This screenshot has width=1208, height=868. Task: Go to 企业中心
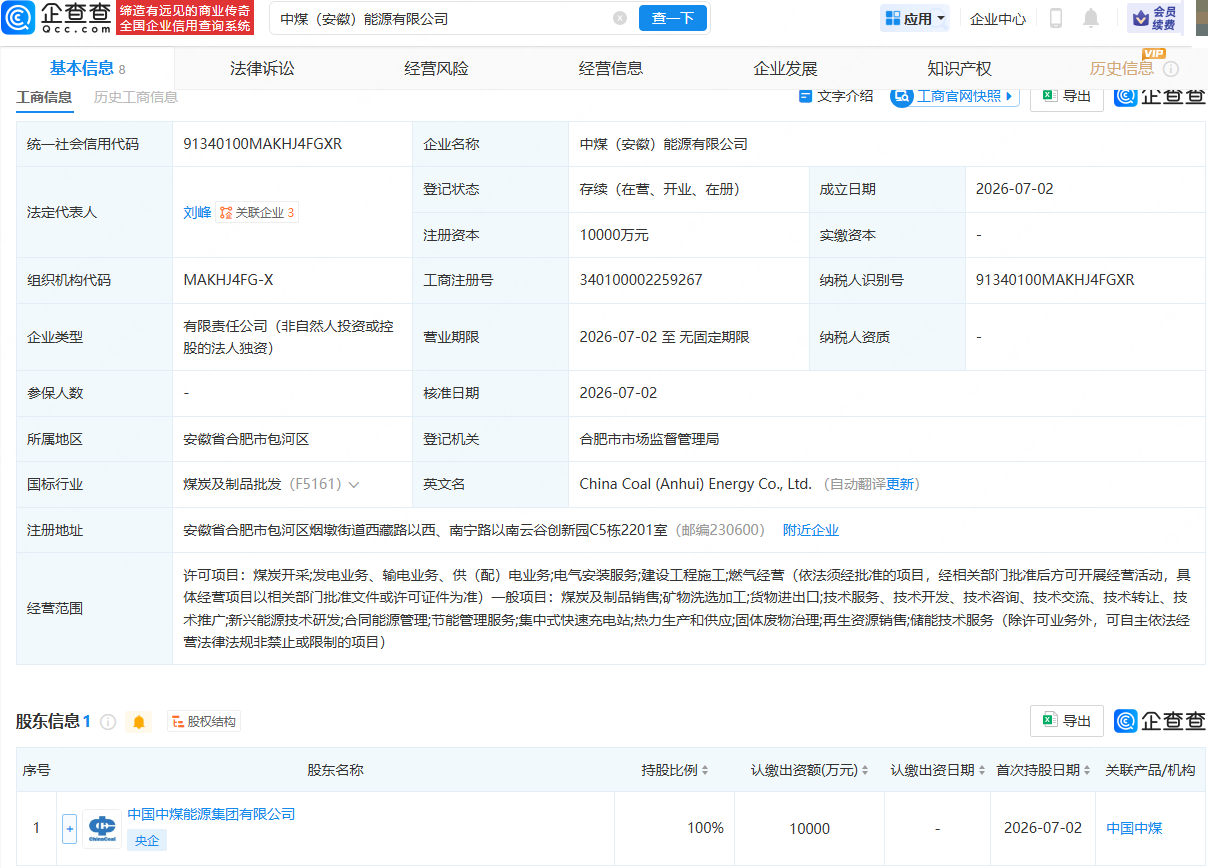(997, 18)
